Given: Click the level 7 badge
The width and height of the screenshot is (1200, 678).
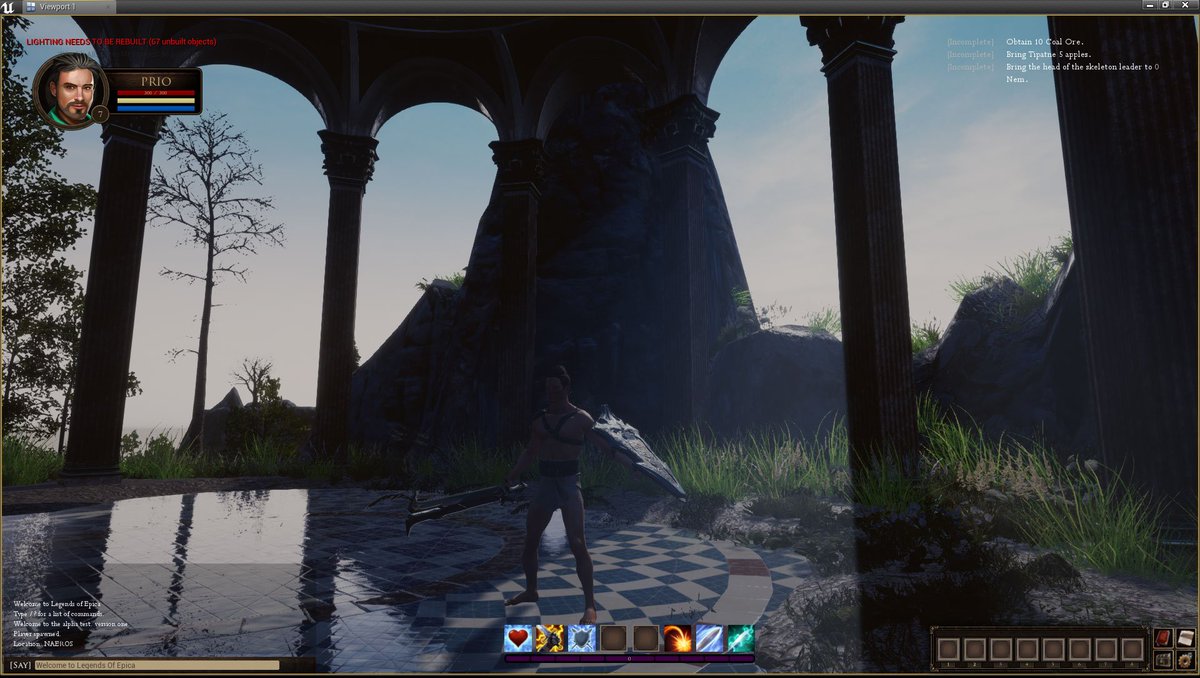Looking at the screenshot, I should (100, 114).
